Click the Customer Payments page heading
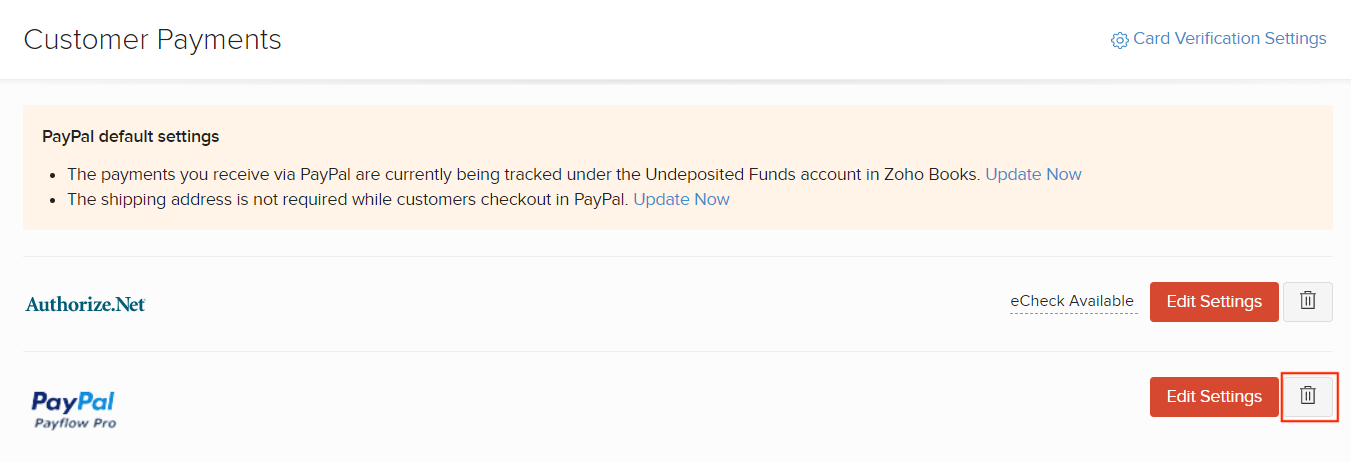This screenshot has height=462, width=1351. (152, 40)
